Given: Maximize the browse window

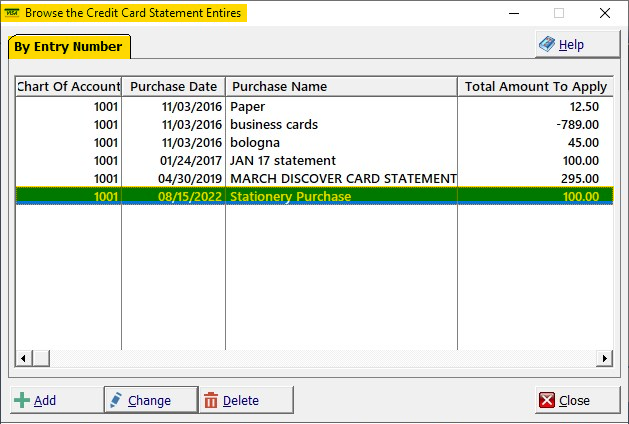Looking at the screenshot, I should (x=559, y=13).
